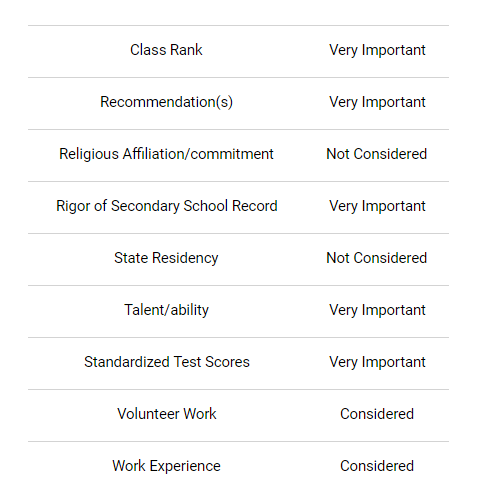Click the Class Rank label
Screen dimensions: 480x496
click(x=166, y=50)
